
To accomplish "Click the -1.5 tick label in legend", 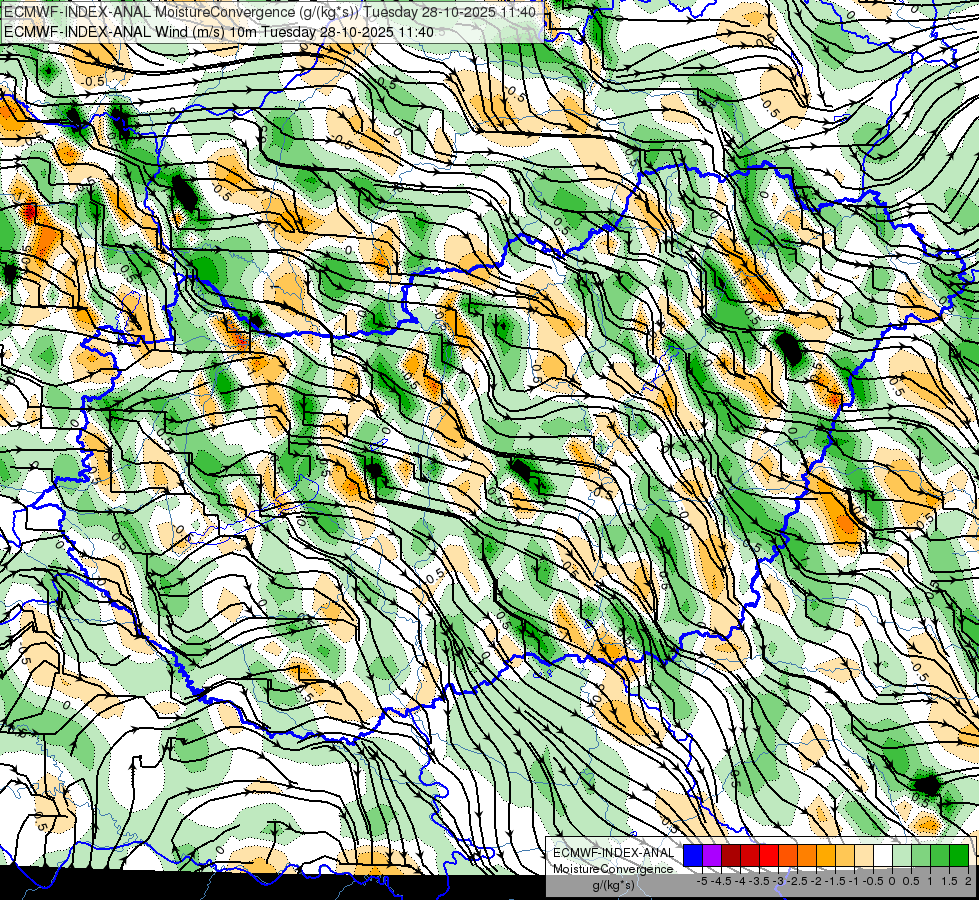I will point(835,881).
